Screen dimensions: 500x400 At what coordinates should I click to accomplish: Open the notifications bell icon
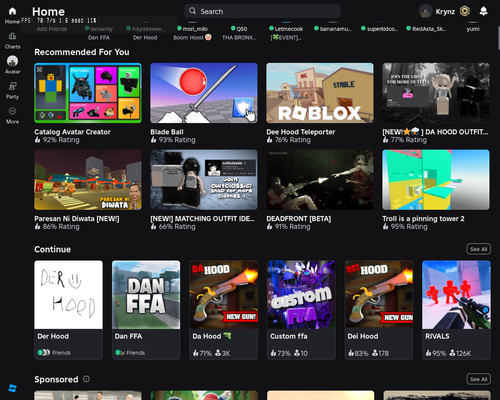pos(483,11)
